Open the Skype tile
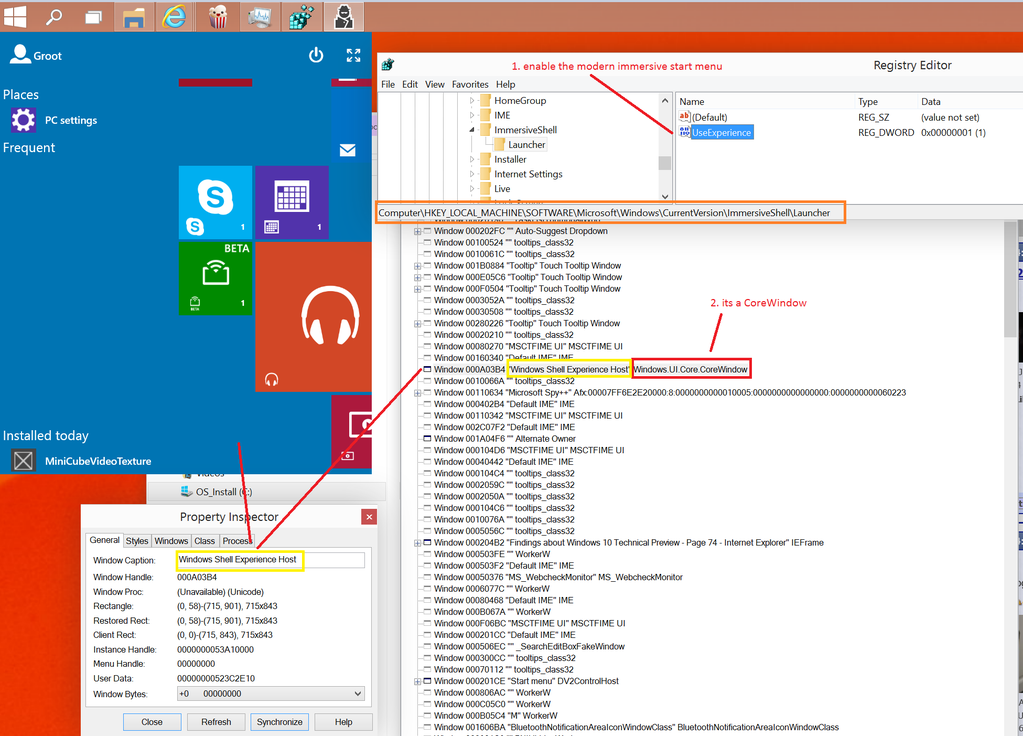The height and width of the screenshot is (736, 1023). [215, 202]
